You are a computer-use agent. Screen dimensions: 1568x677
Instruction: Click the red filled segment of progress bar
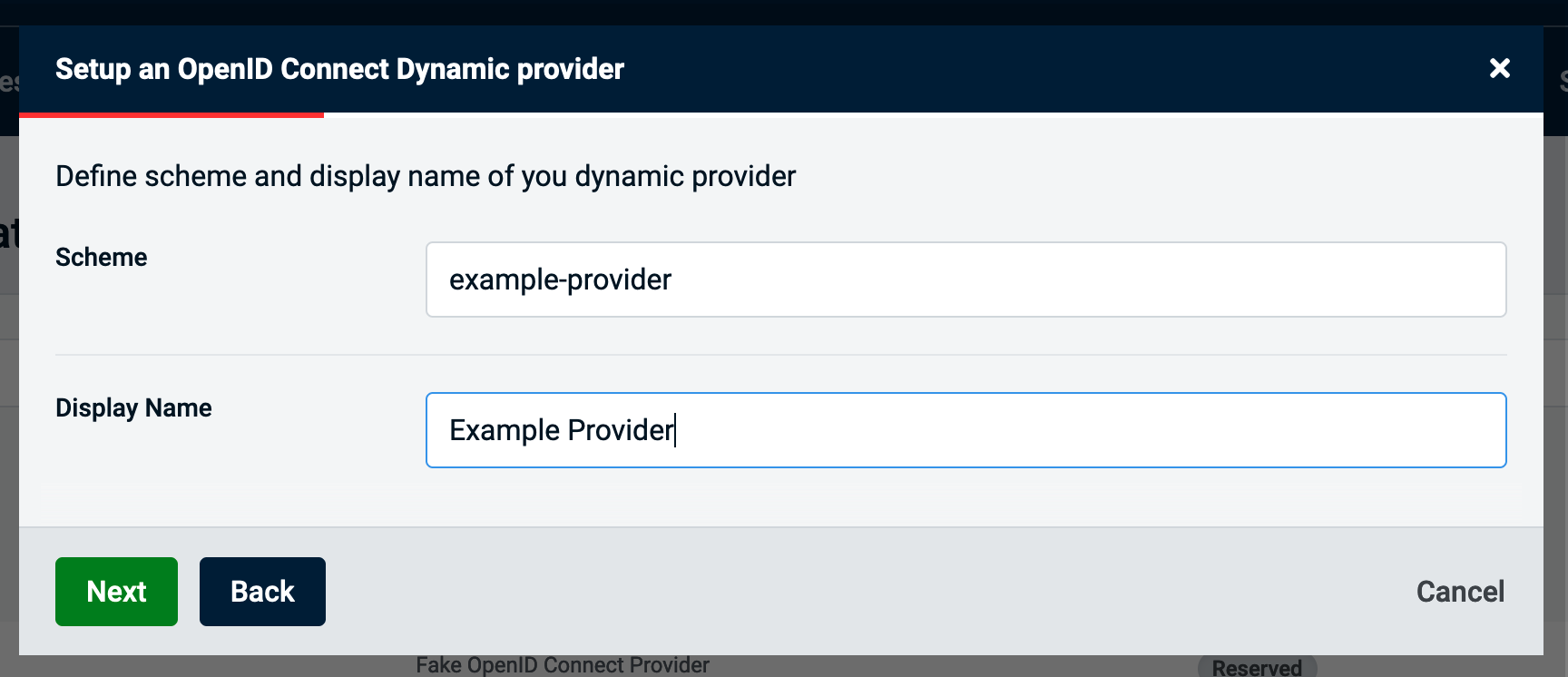[x=171, y=115]
